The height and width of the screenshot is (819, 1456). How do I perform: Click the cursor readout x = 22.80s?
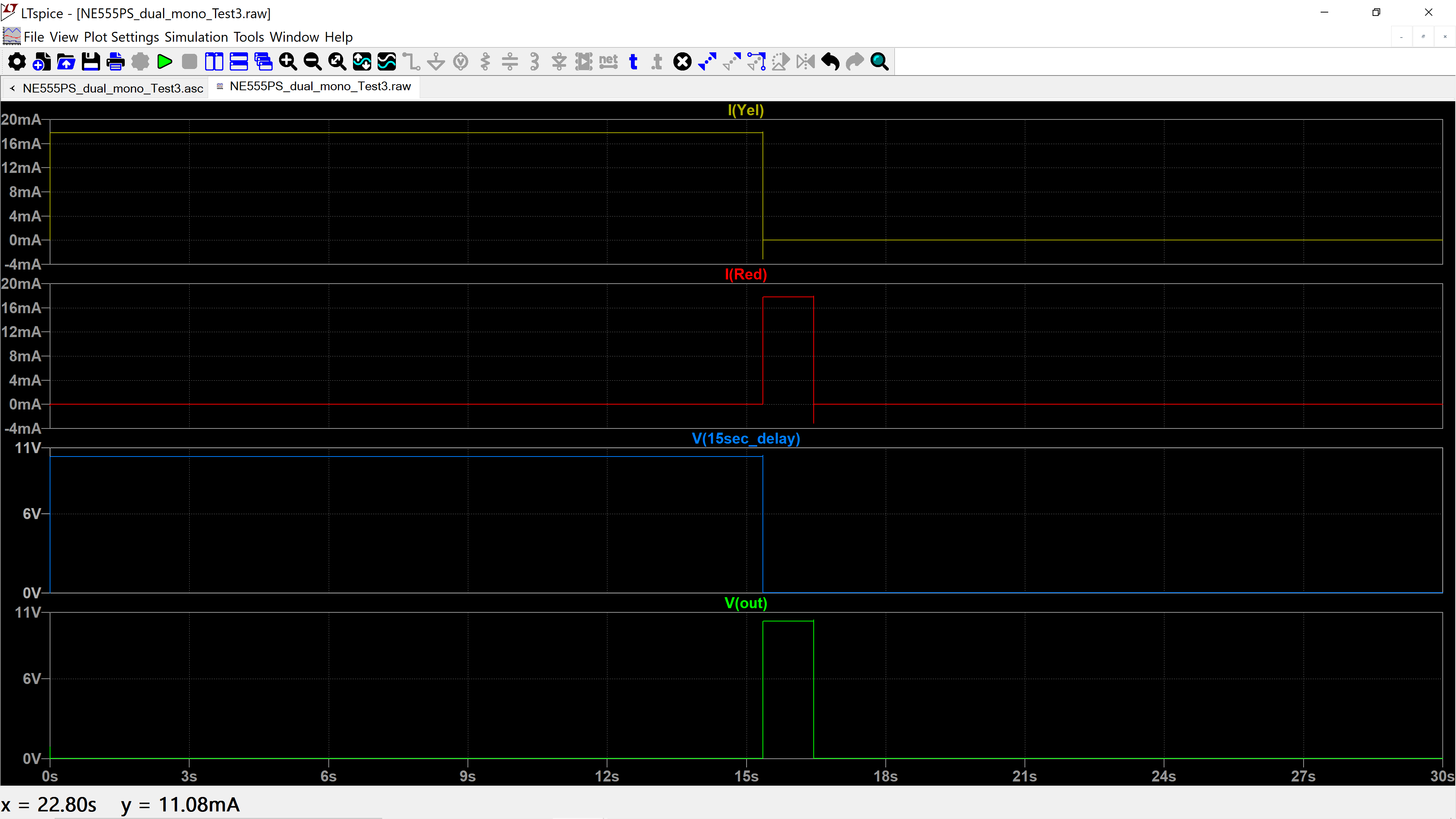[x=49, y=804]
